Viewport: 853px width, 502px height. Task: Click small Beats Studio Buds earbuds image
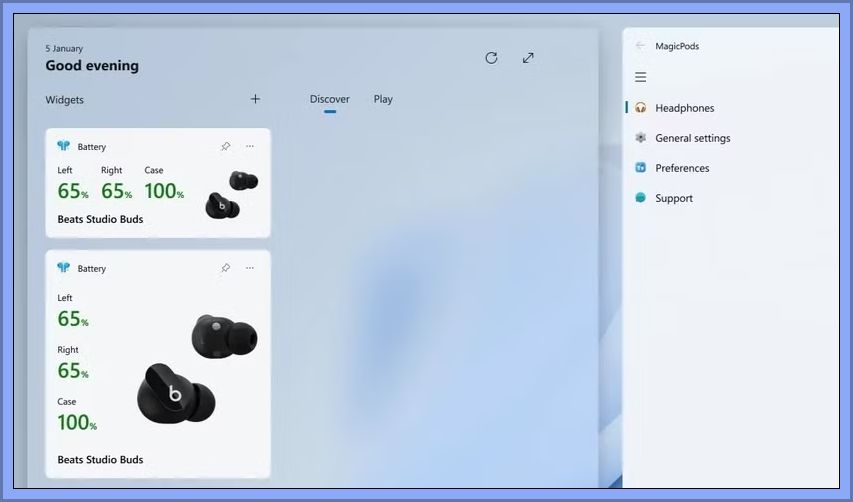pyautogui.click(x=232, y=195)
